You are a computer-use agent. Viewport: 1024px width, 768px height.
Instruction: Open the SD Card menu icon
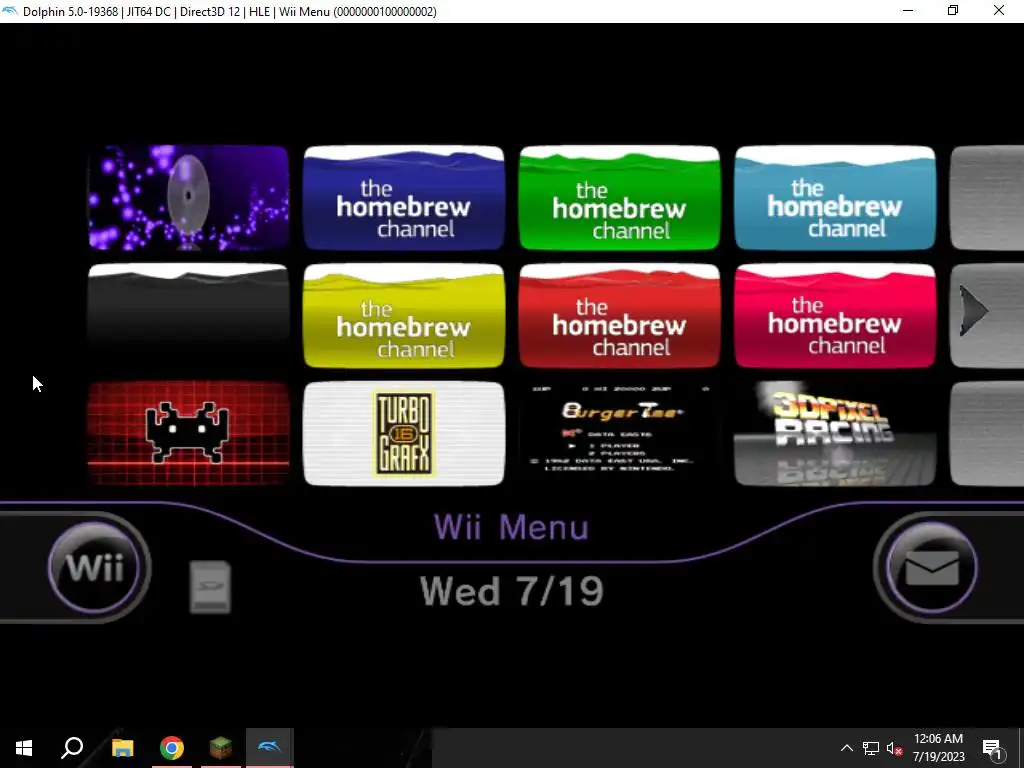pos(210,587)
